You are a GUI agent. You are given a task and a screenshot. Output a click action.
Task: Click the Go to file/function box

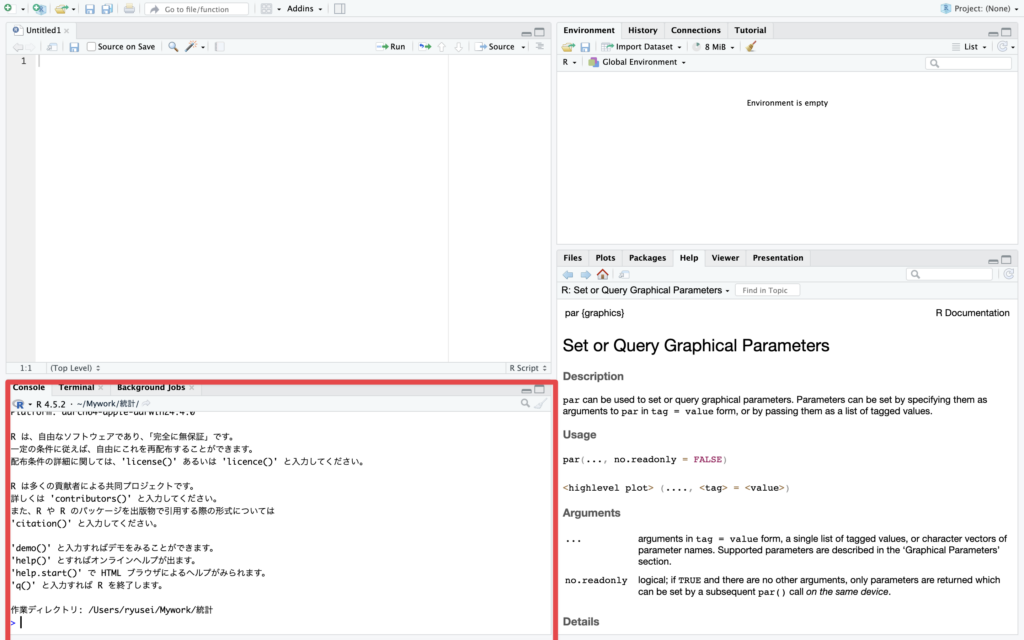197,9
